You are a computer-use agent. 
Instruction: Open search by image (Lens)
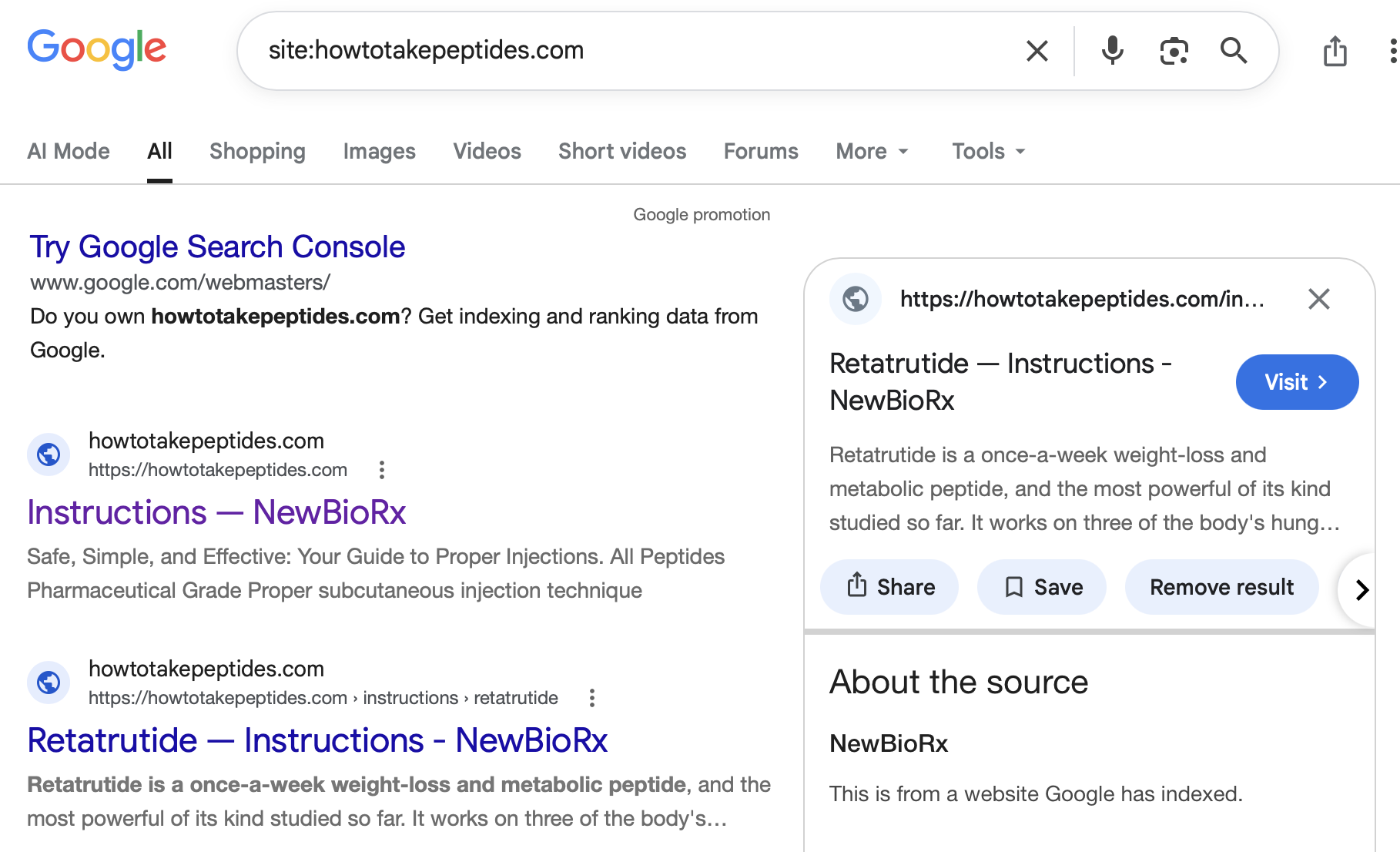click(x=1174, y=51)
